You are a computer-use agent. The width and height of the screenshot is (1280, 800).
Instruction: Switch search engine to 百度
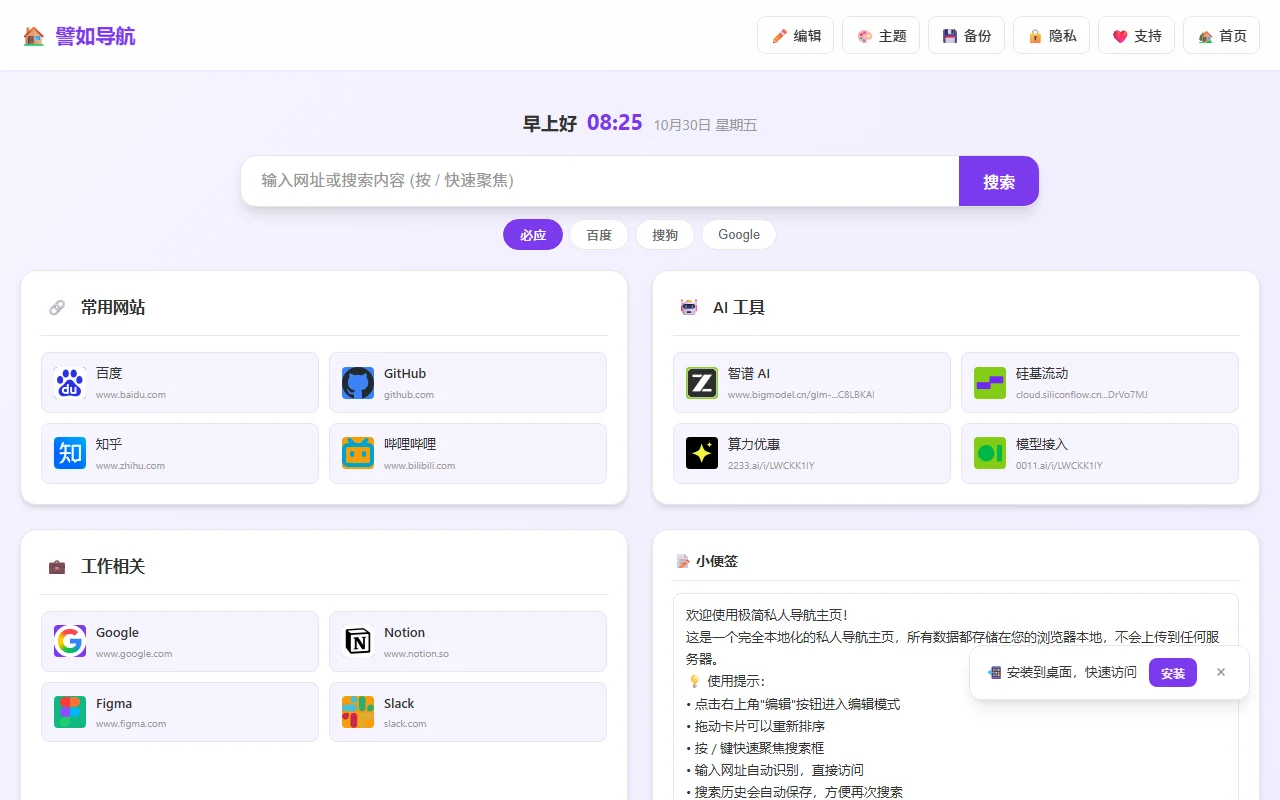(x=599, y=235)
